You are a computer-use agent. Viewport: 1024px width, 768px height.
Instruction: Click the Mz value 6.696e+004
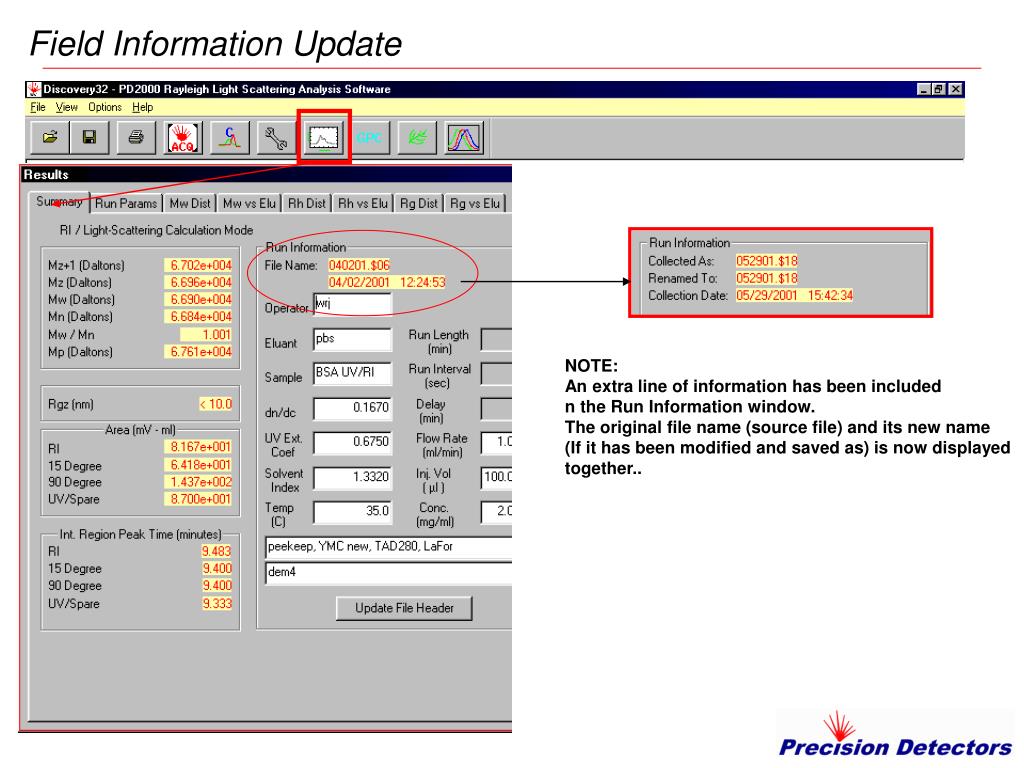tap(200, 282)
